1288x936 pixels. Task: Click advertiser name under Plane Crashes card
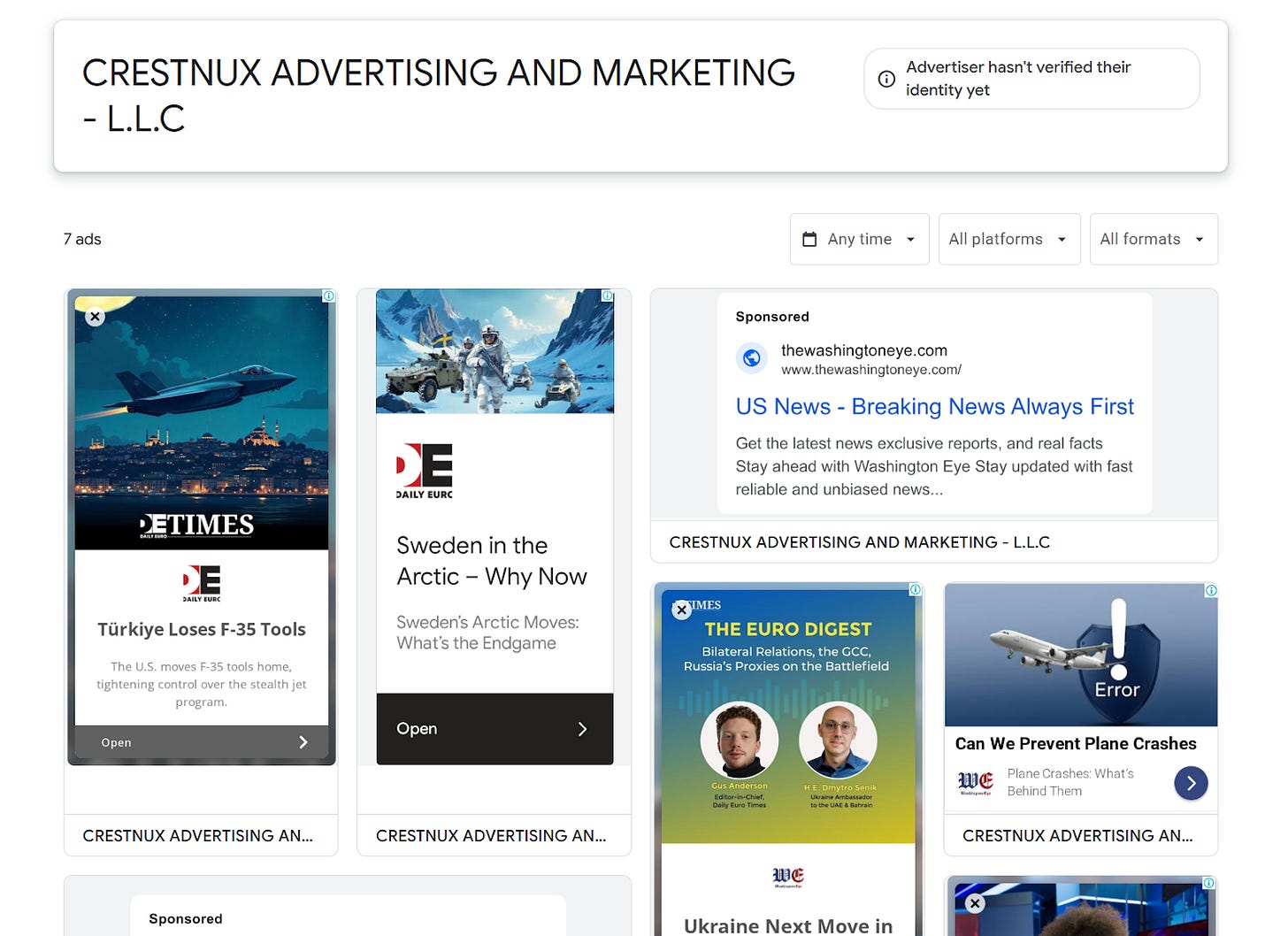coord(1077,835)
